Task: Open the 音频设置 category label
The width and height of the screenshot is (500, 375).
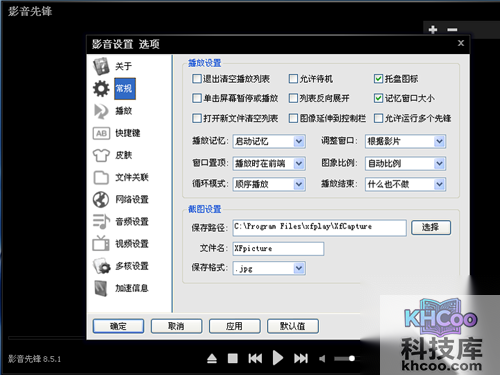Action: pyautogui.click(x=132, y=222)
